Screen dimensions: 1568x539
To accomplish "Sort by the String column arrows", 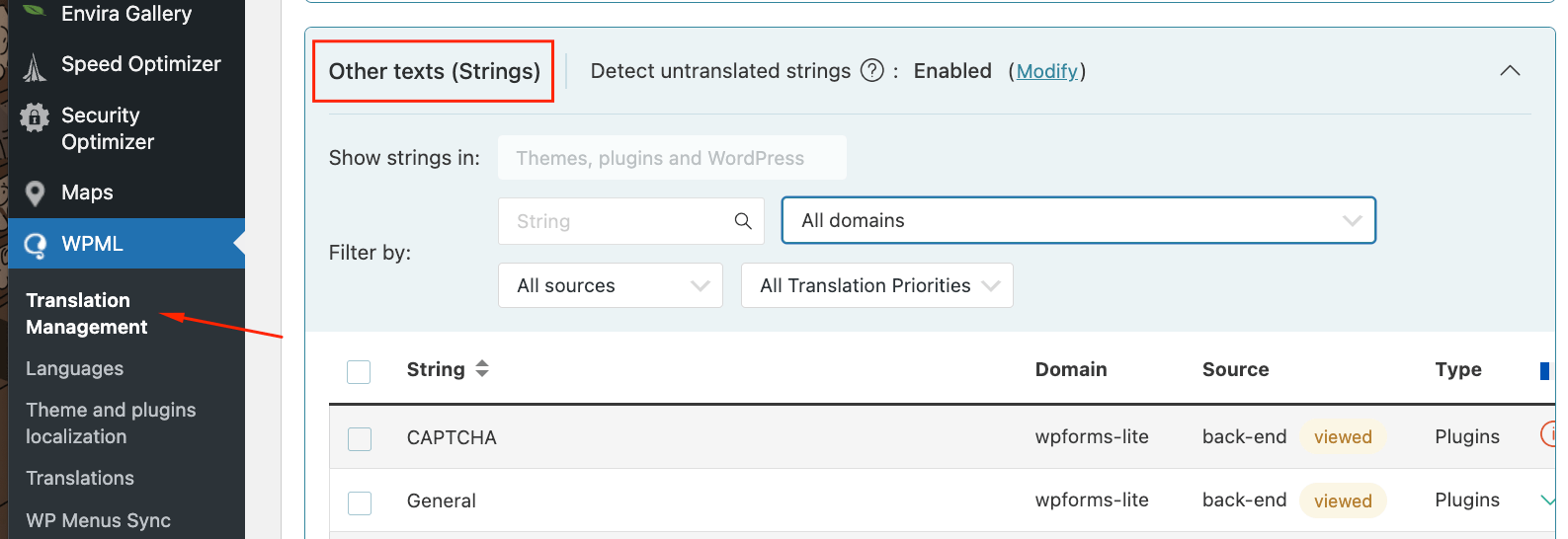I will click(482, 368).
